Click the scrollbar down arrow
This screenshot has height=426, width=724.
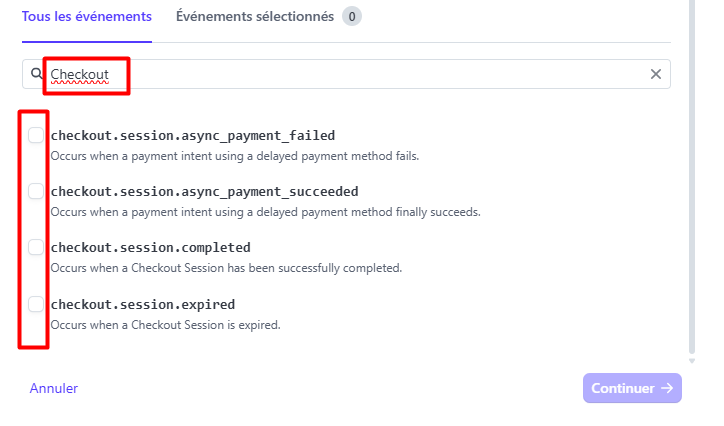click(x=692, y=361)
